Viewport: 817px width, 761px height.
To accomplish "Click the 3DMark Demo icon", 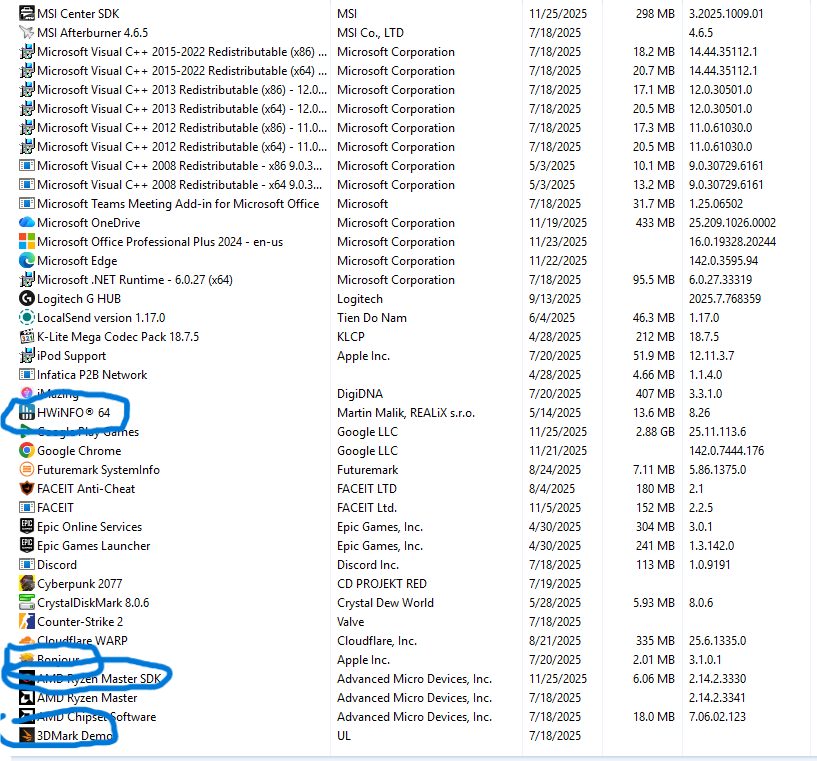I will (x=27, y=736).
